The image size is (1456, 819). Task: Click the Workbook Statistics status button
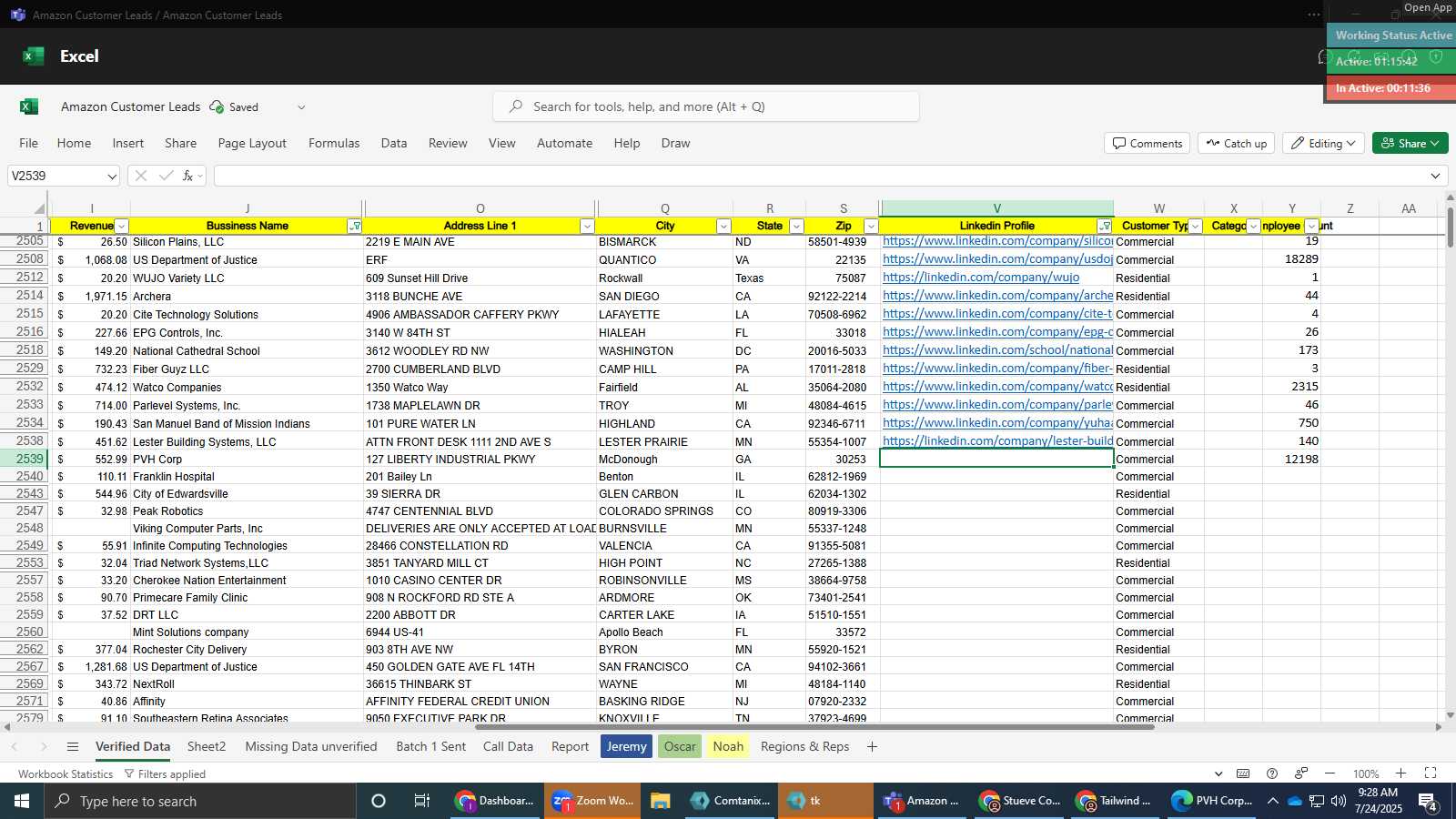pyautogui.click(x=66, y=773)
